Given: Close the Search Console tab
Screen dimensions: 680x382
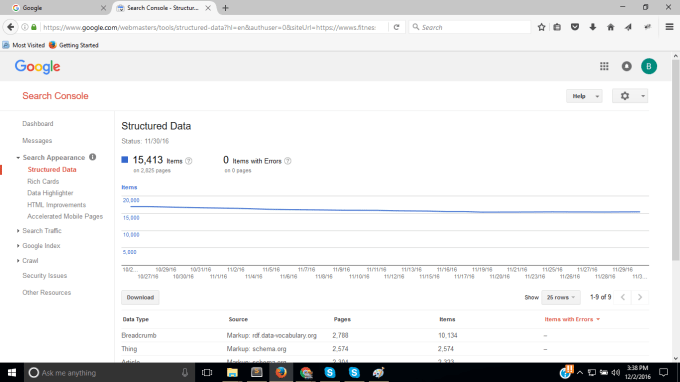Looking at the screenshot, I should [x=208, y=8].
